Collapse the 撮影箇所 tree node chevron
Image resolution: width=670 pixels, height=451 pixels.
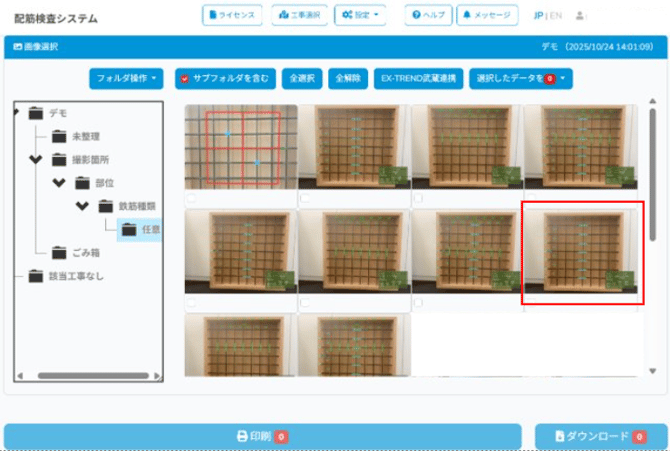pos(36,159)
